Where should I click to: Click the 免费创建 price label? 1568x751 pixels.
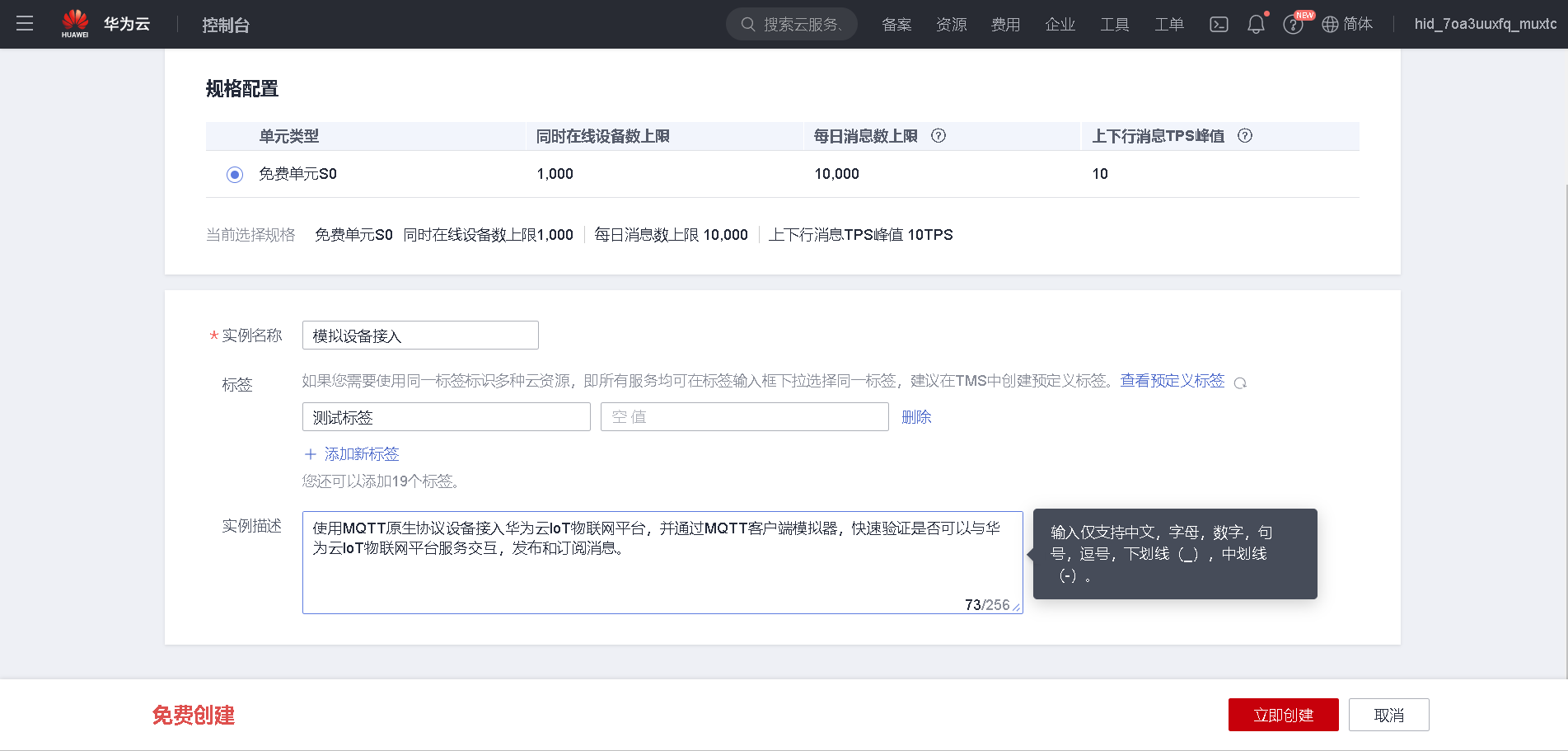point(194,716)
